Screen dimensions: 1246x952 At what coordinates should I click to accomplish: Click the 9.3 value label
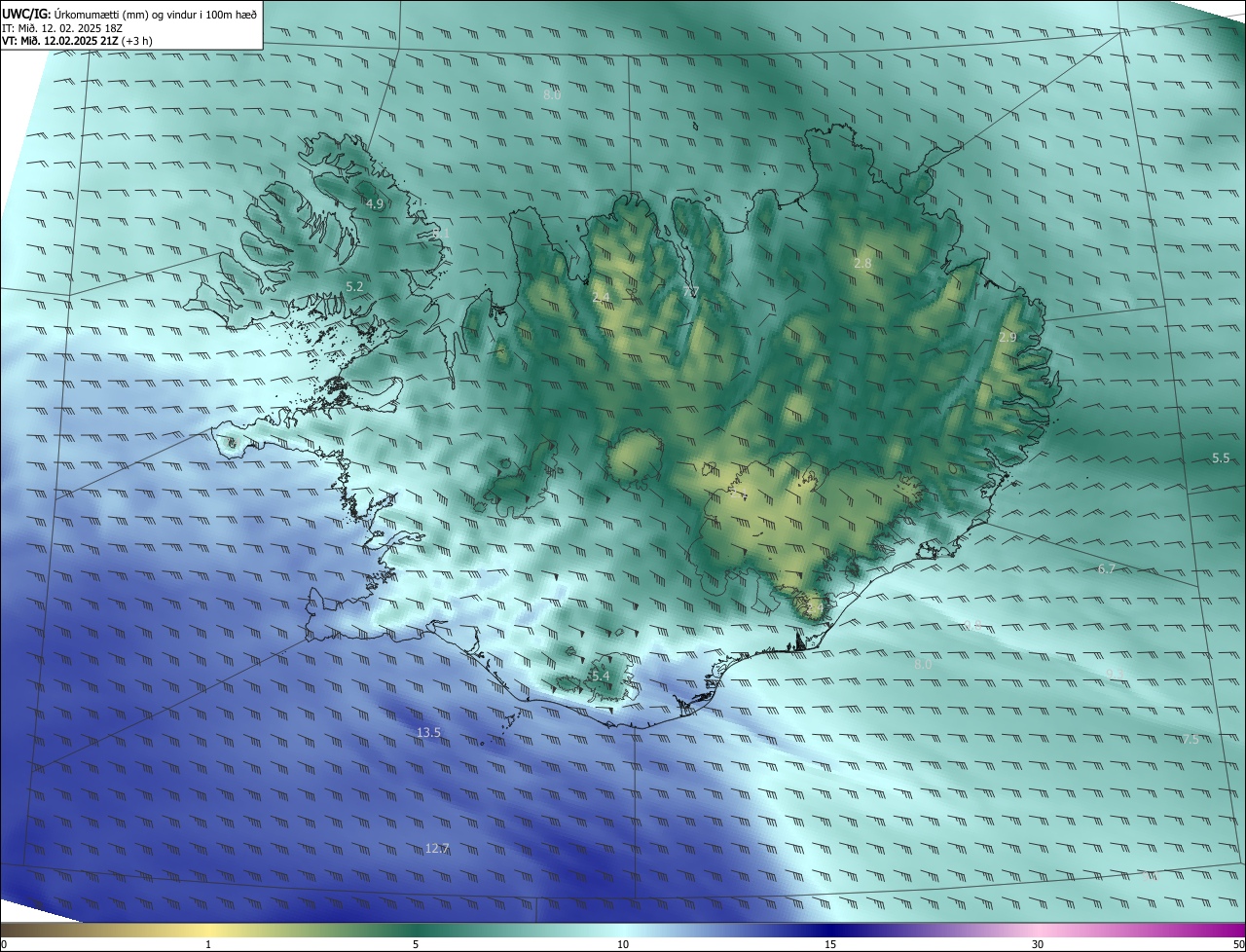(1116, 674)
